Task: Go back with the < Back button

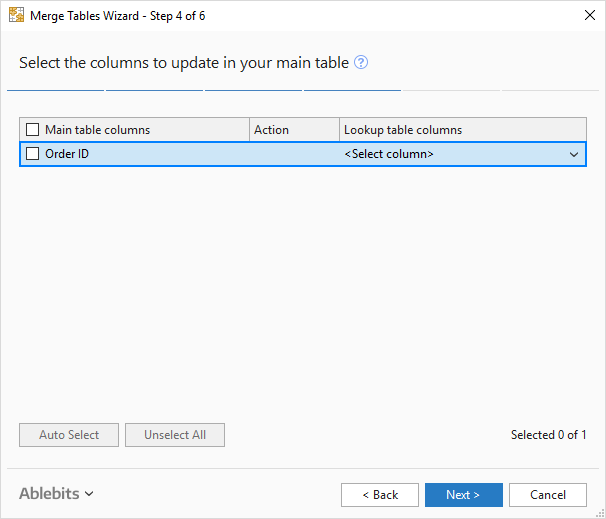Action: coord(380,495)
